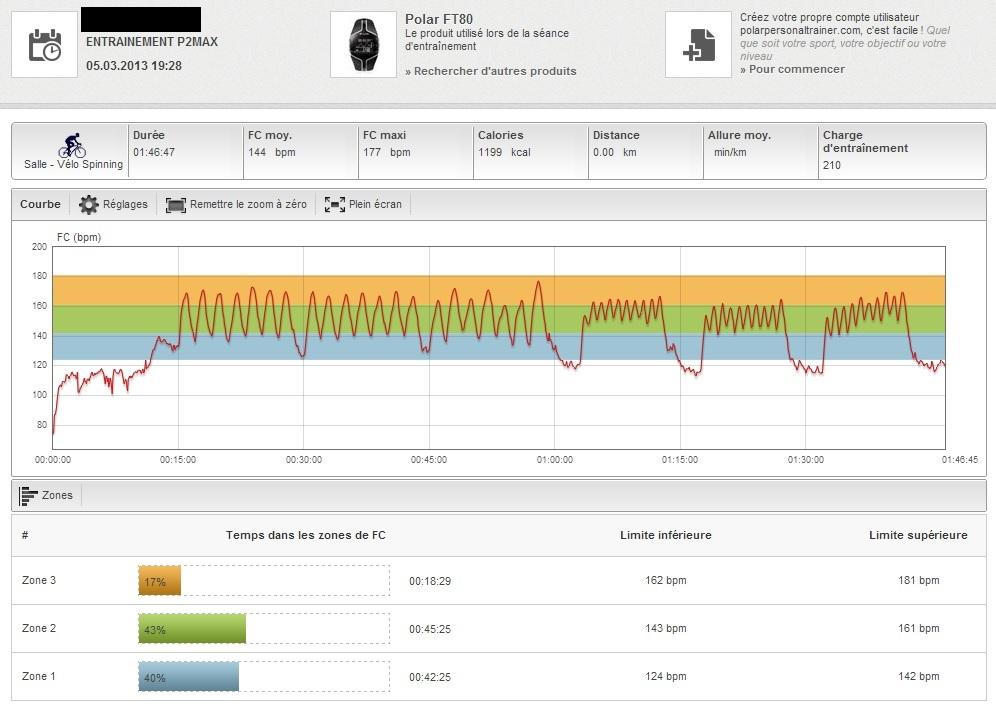The width and height of the screenshot is (996, 715).
Task: Click Zone 3 time 00:18:29
Action: coord(430,581)
